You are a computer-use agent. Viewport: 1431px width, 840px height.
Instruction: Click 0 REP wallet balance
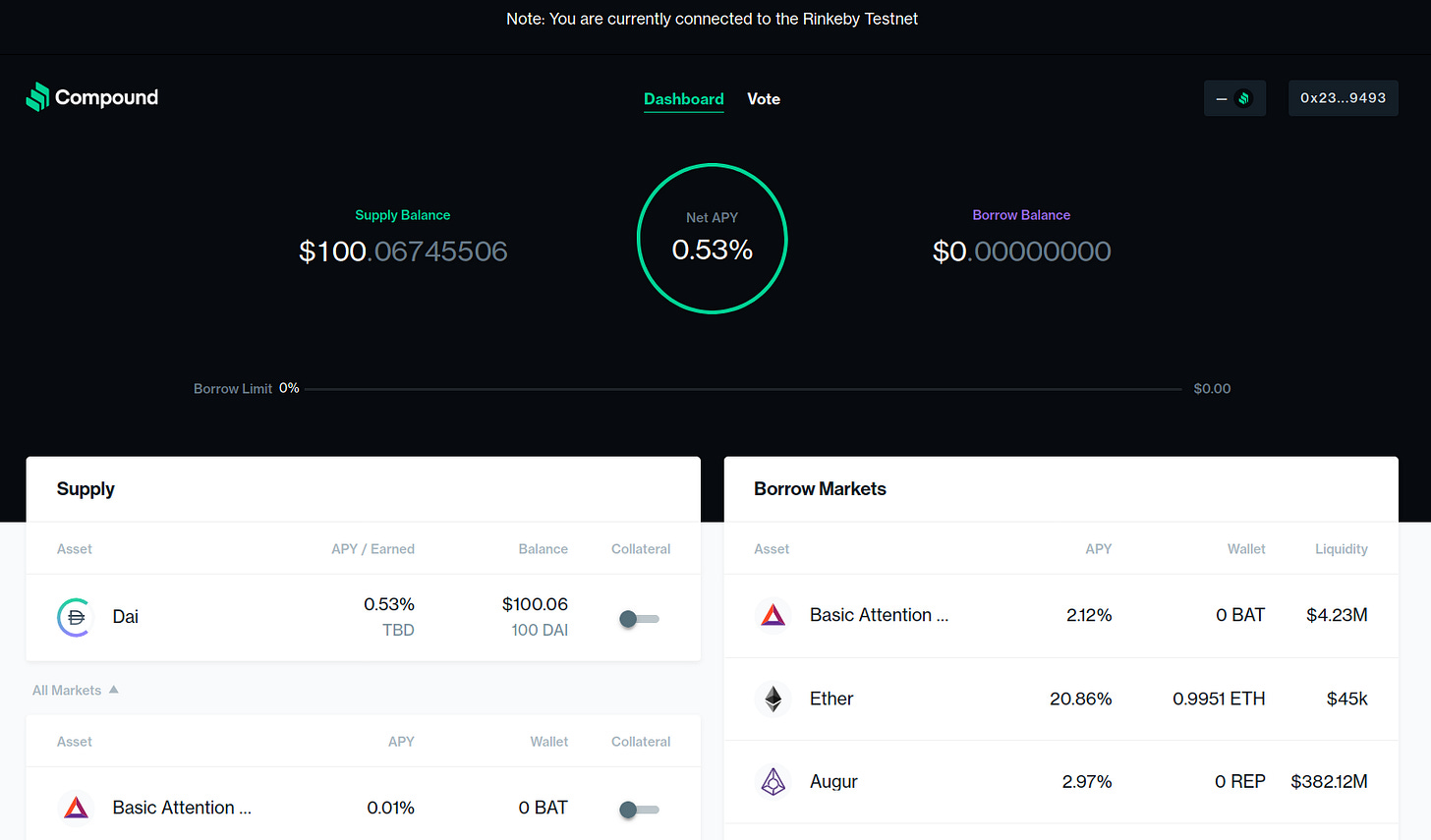(1240, 782)
